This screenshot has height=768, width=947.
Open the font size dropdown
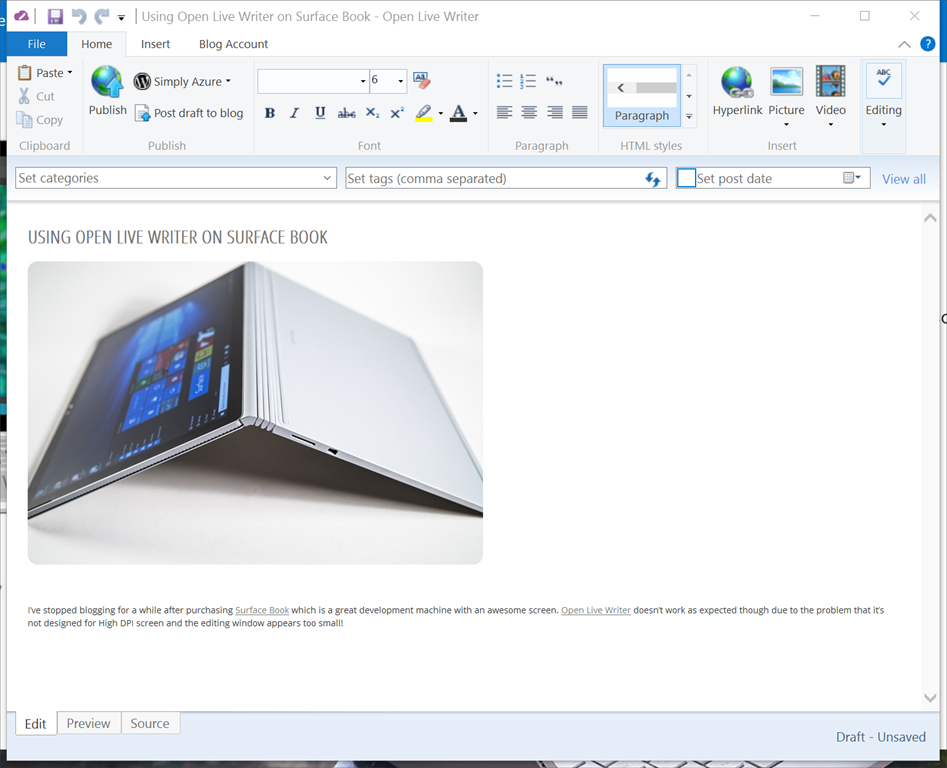(x=400, y=81)
